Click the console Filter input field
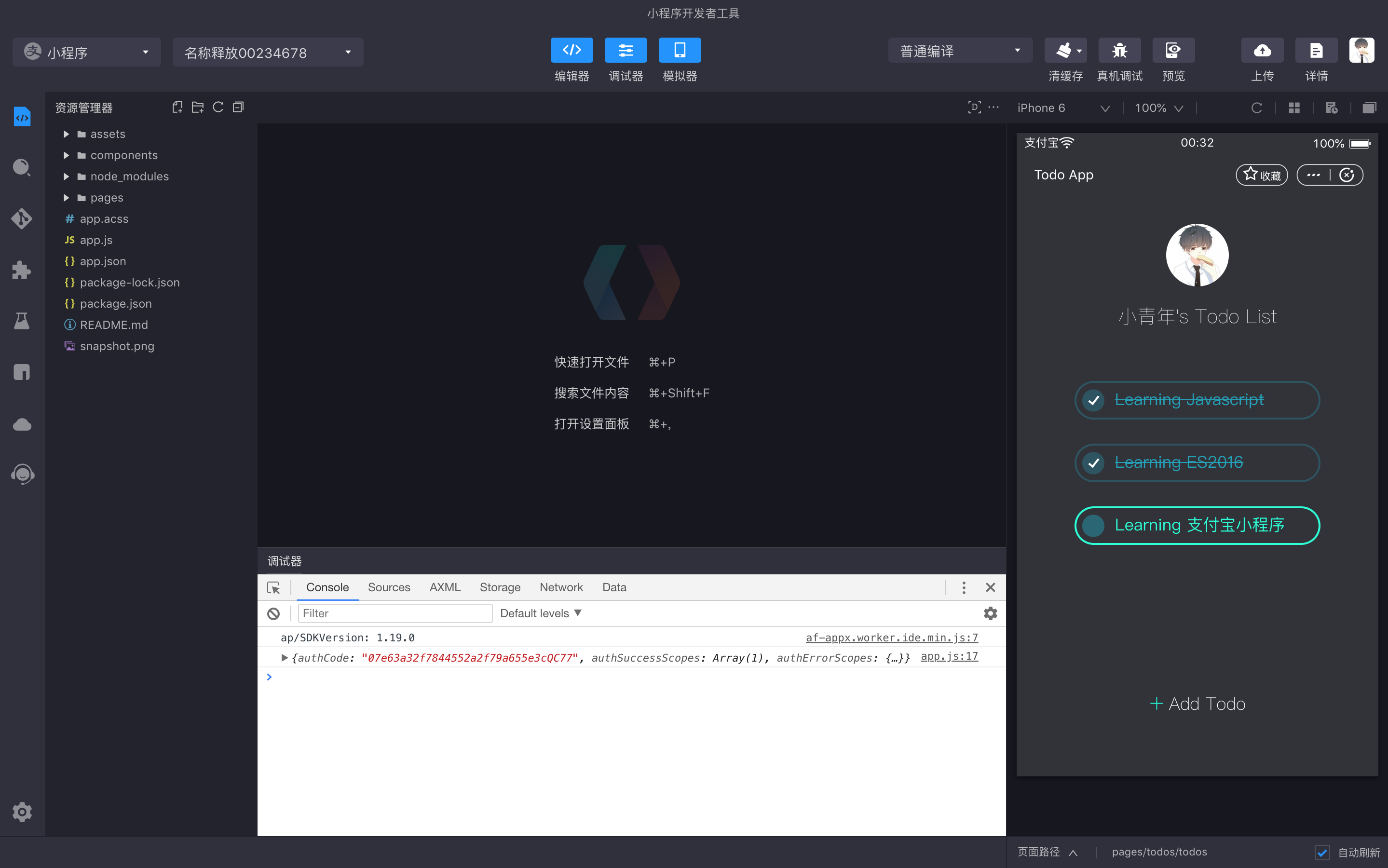Viewport: 1388px width, 868px height. point(395,613)
